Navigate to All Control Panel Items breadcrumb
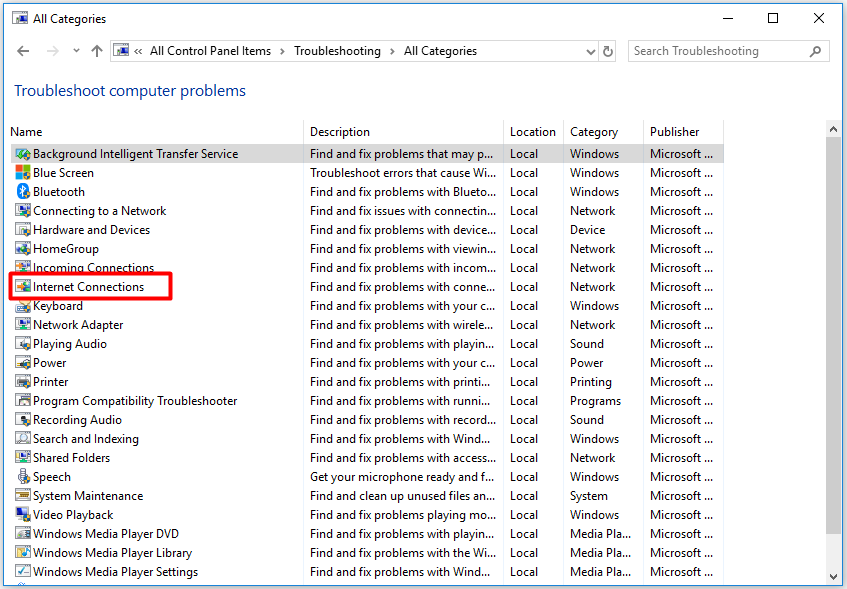The image size is (847, 589). pyautogui.click(x=211, y=51)
